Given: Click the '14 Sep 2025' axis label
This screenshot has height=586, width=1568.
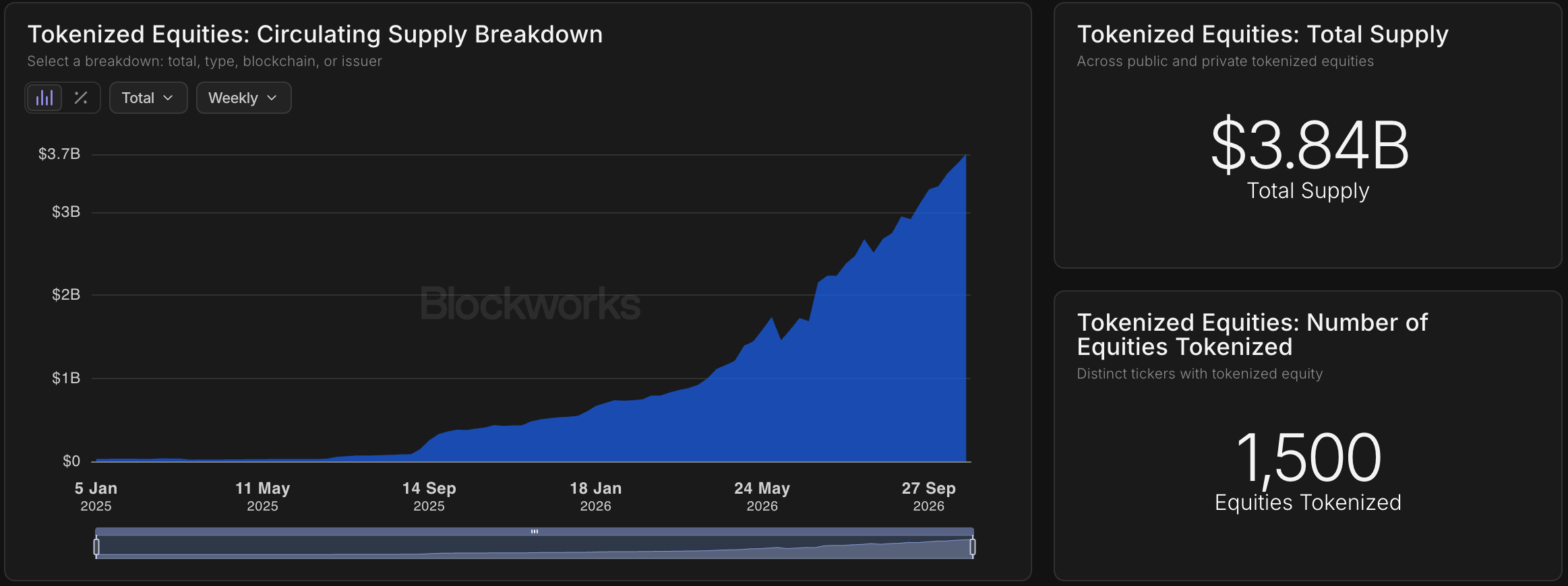Looking at the screenshot, I should point(429,496).
